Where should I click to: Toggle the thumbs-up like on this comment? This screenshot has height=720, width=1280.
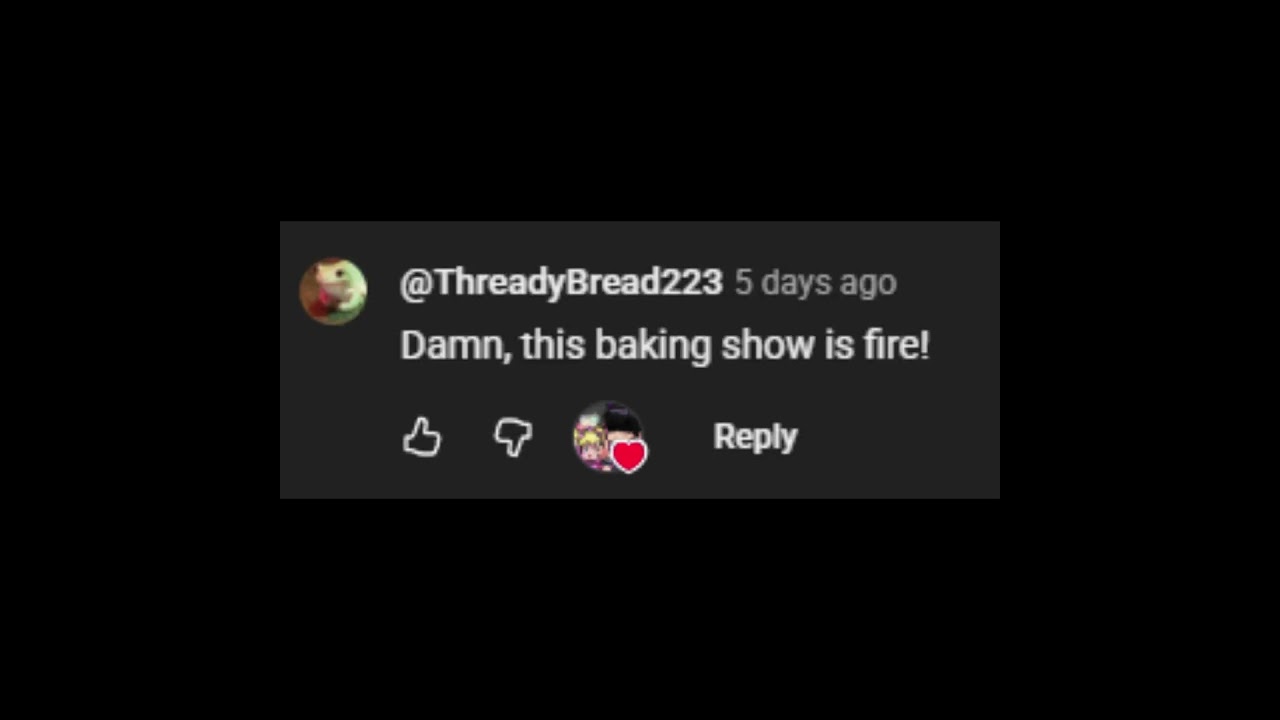pyautogui.click(x=422, y=437)
